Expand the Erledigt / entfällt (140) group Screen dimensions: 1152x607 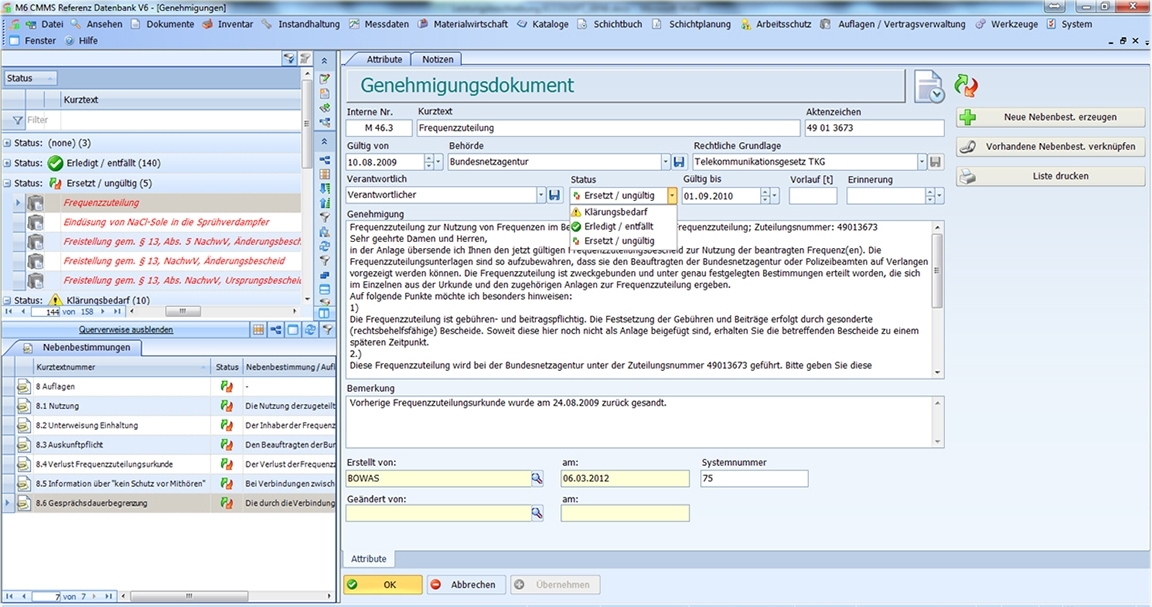point(7,163)
